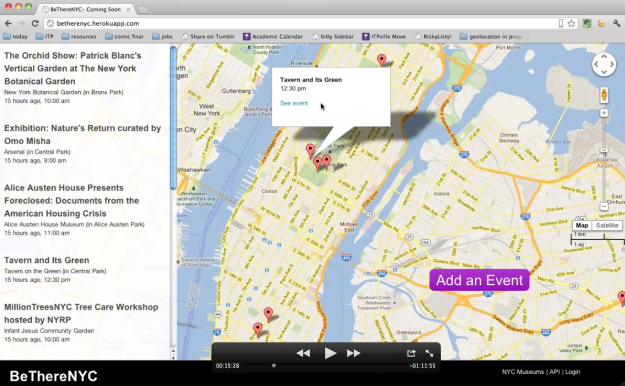625x386 pixels.
Task: Bookmark page with the star icon
Action: 571,24
